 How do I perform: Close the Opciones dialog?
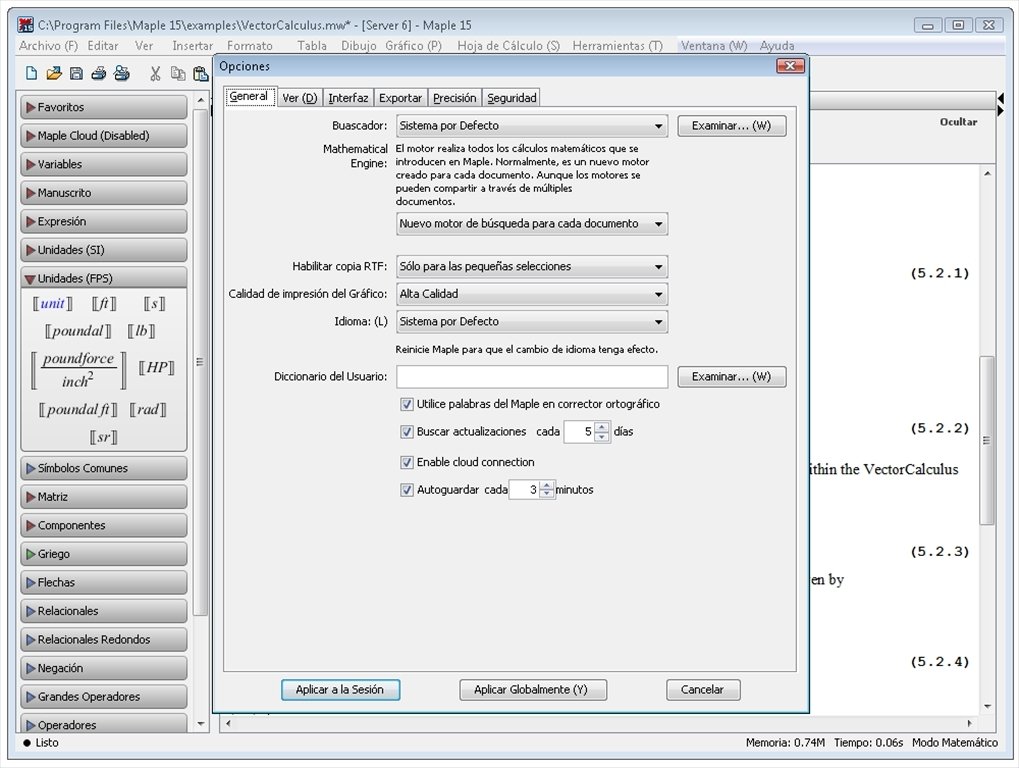(x=790, y=66)
